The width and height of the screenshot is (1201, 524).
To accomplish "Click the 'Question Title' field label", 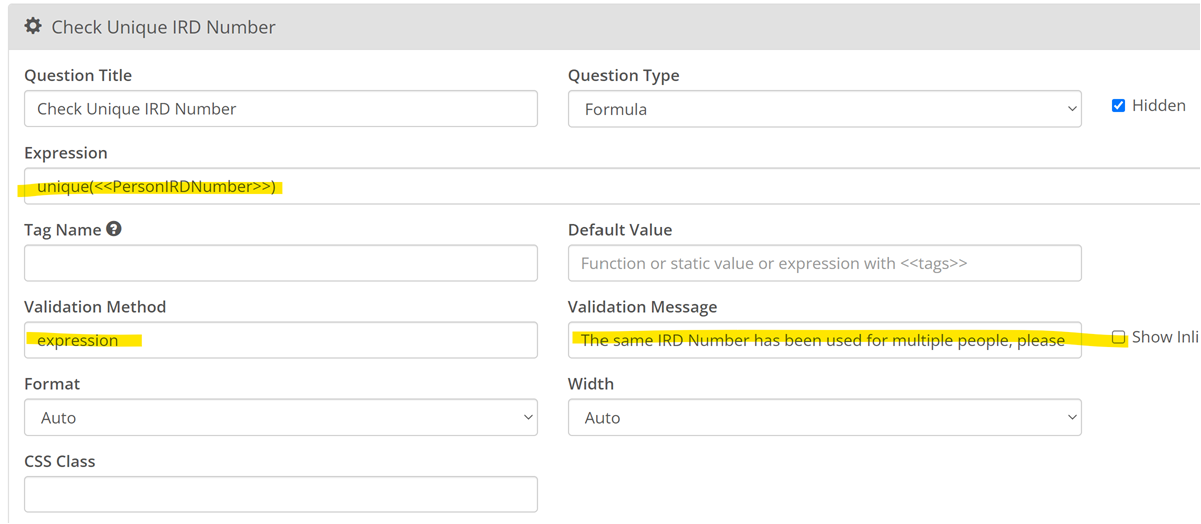I will (x=78, y=76).
